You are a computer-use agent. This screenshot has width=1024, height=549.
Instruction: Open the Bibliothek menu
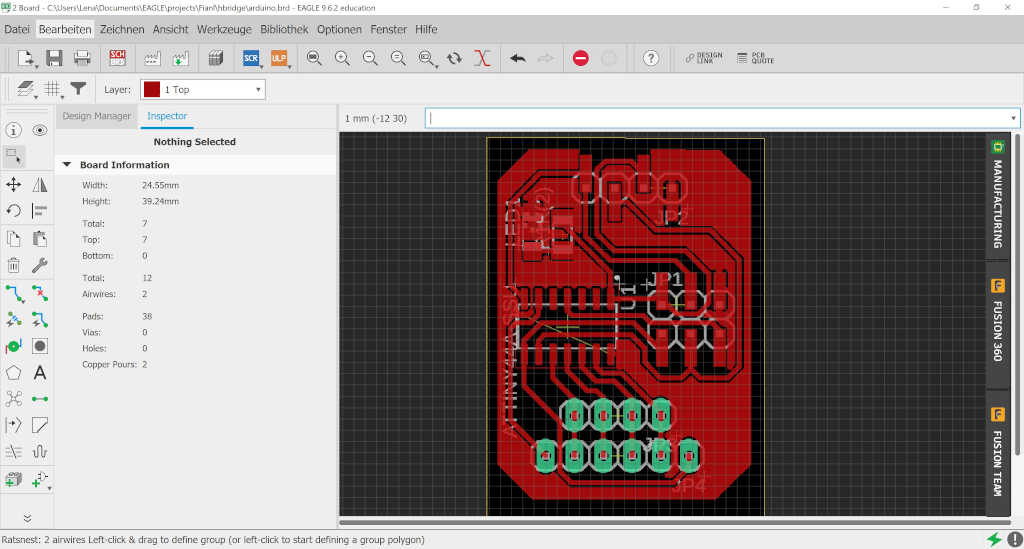click(x=285, y=29)
